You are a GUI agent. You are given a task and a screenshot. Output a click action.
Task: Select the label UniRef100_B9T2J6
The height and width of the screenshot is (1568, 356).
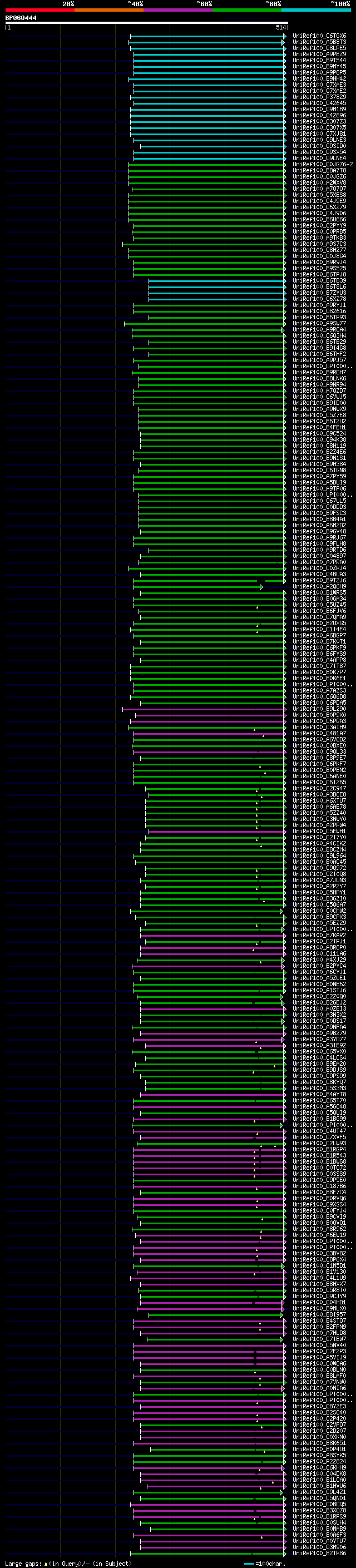coord(319,580)
